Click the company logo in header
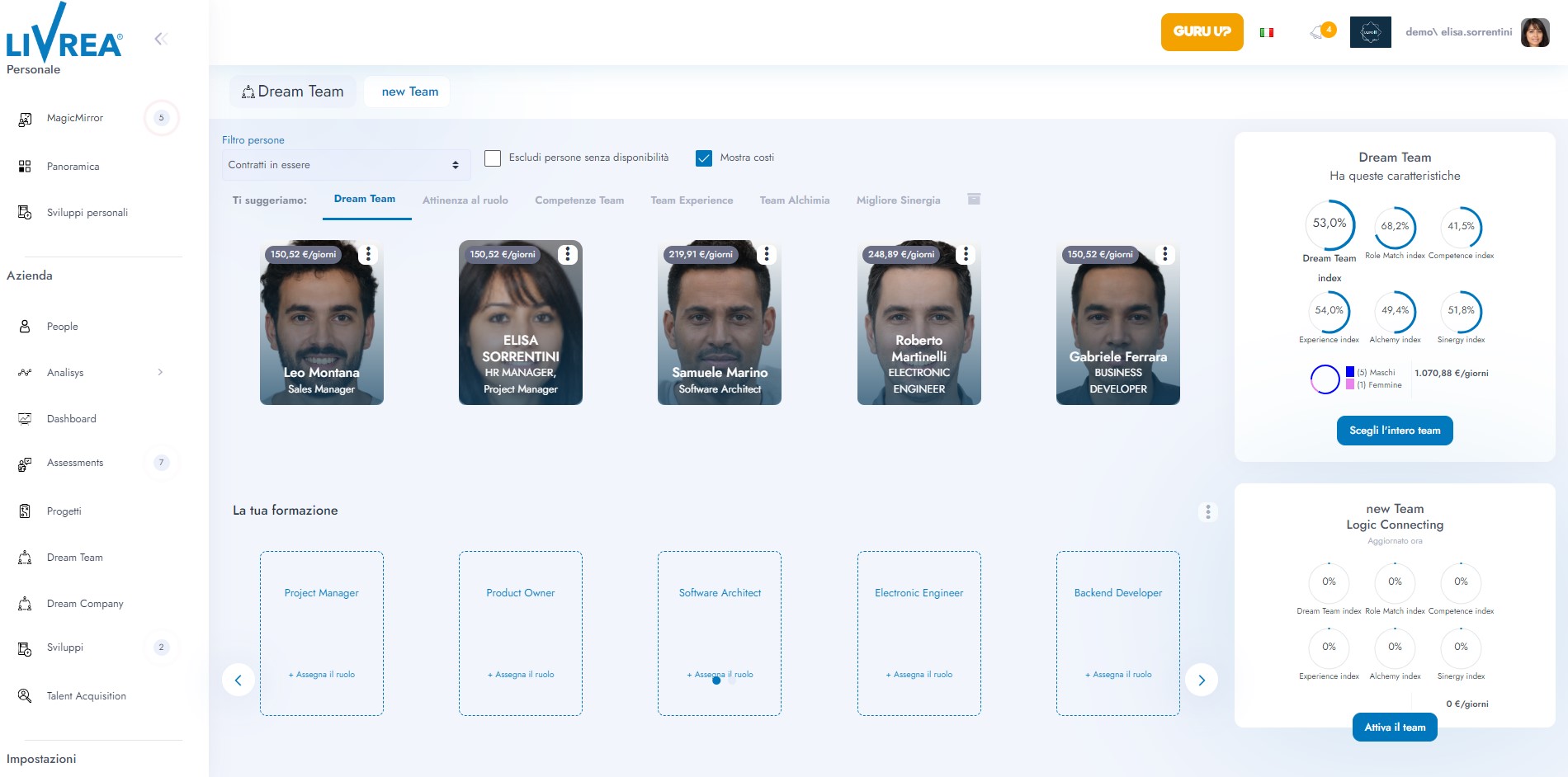The height and width of the screenshot is (777, 1568). click(x=1371, y=32)
